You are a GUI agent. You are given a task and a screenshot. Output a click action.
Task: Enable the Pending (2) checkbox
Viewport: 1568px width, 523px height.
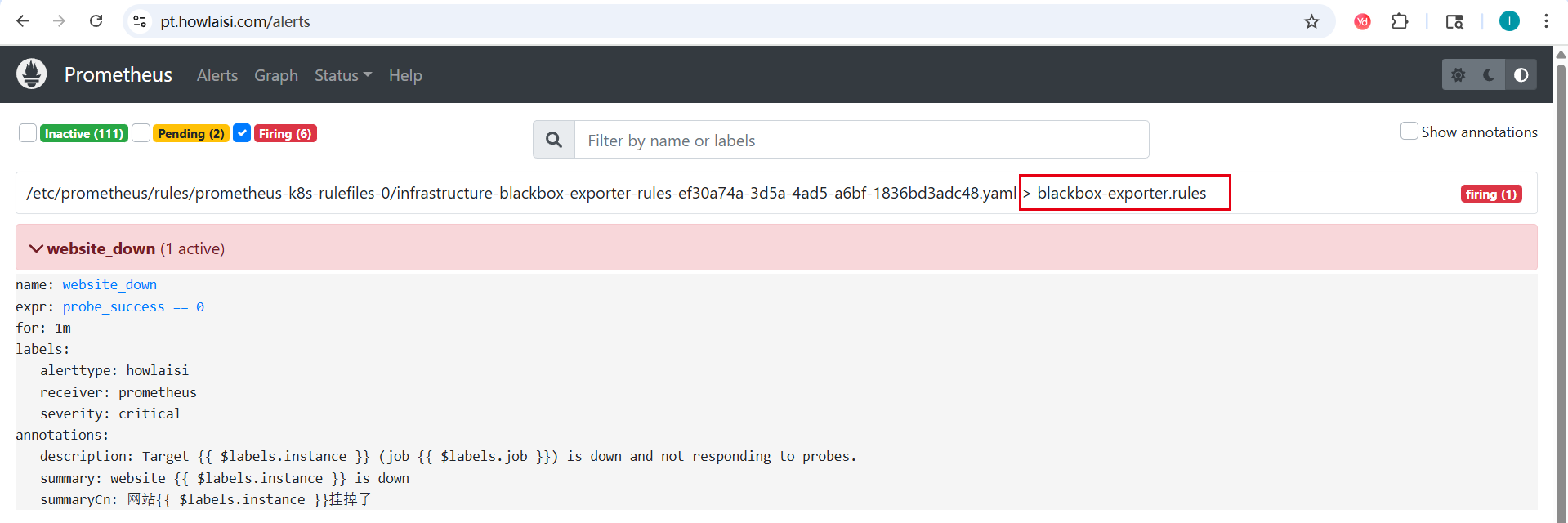pos(141,133)
